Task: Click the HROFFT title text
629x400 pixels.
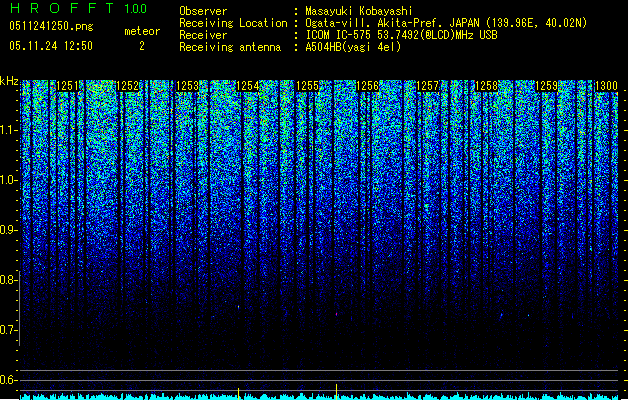Action: point(62,8)
